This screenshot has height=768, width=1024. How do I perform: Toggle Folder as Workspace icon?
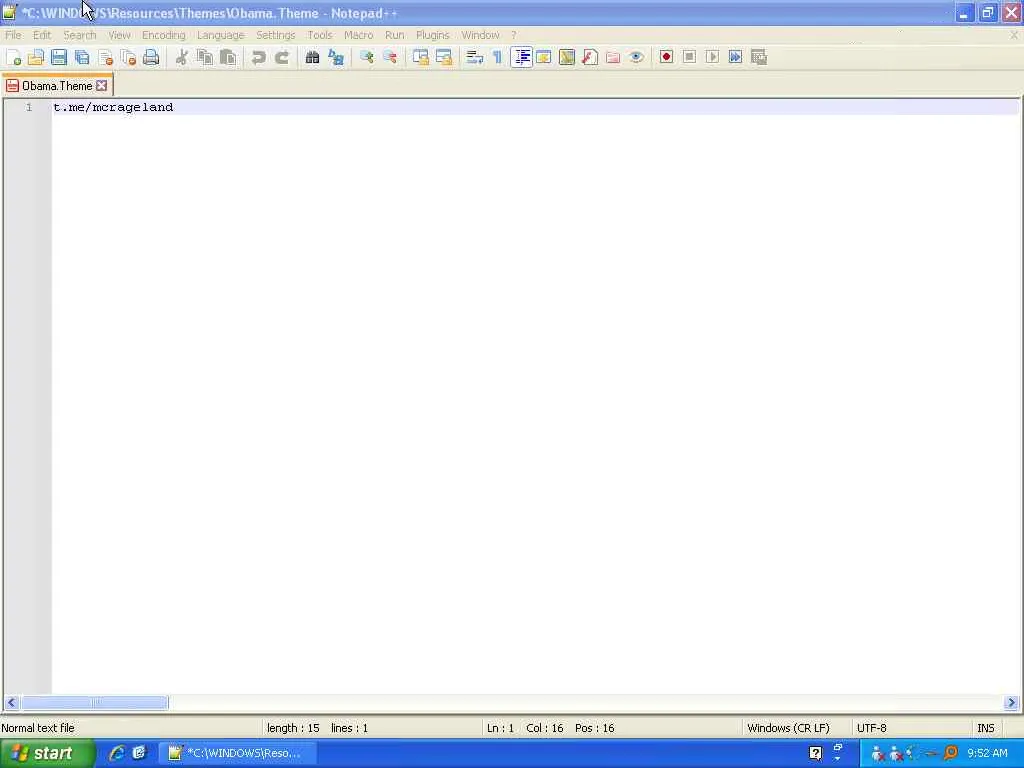tap(613, 57)
